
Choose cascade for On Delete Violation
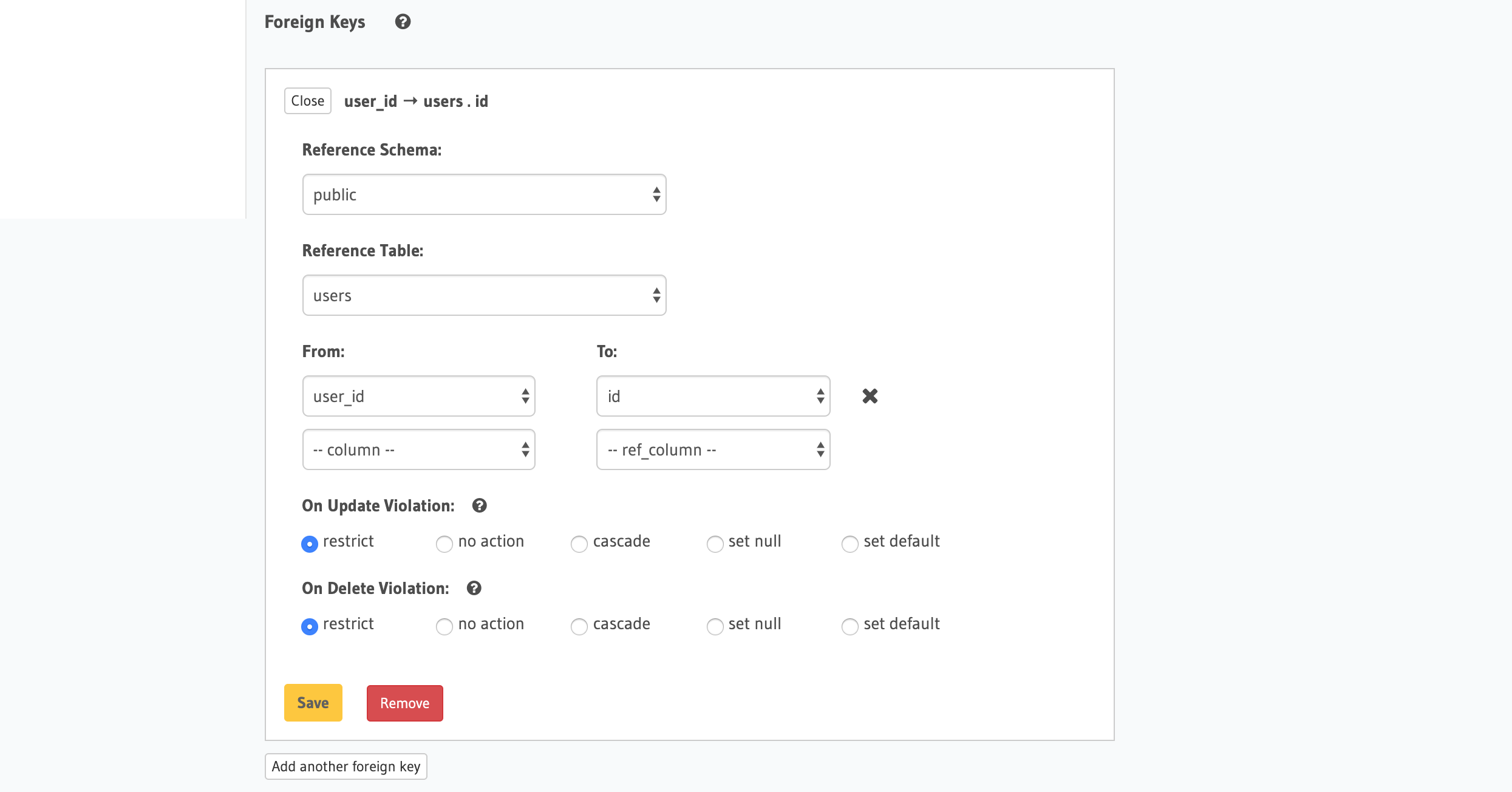[x=579, y=626]
